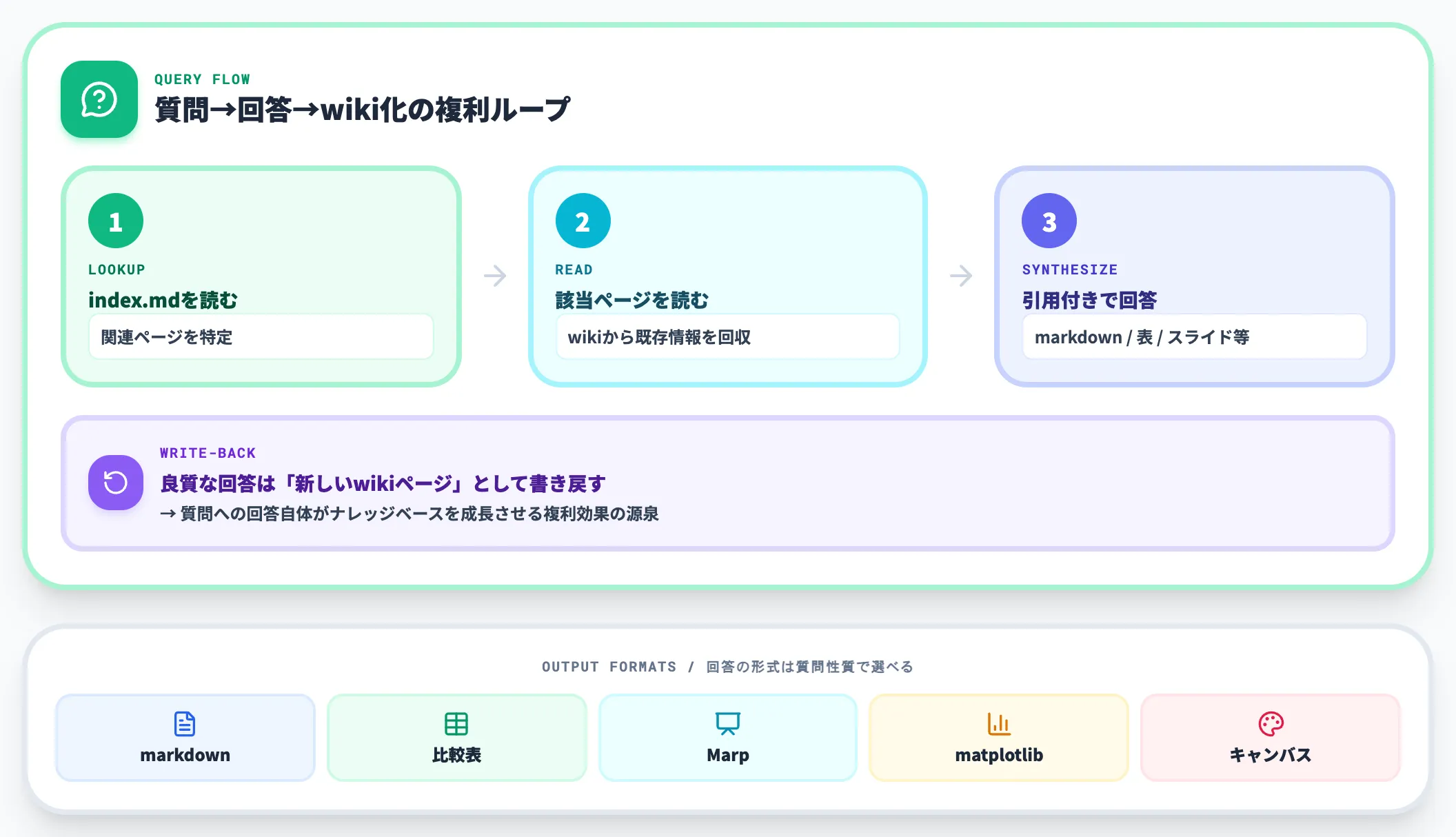Click the green table icon above 比較表
This screenshot has width=1456, height=837.
point(456,724)
